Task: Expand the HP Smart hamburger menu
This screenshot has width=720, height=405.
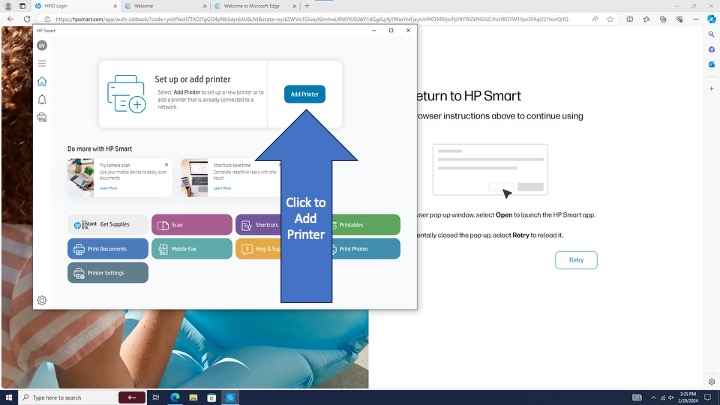Action: [x=42, y=63]
